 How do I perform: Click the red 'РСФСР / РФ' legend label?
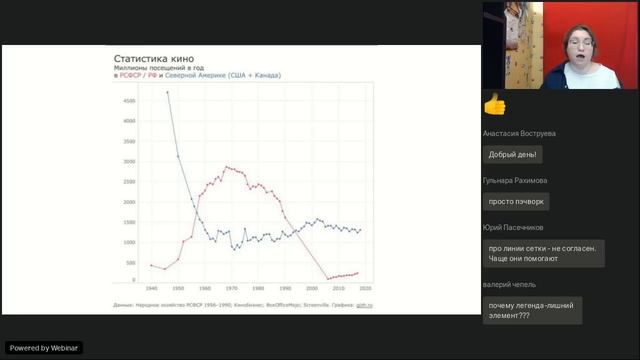138,76
